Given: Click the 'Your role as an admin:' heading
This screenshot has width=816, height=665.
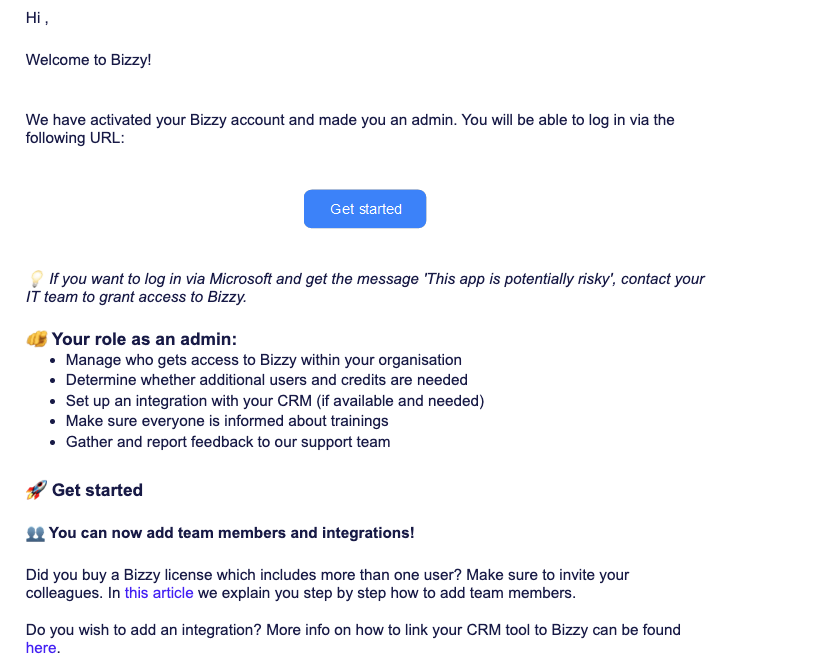Looking at the screenshot, I should point(144,339).
